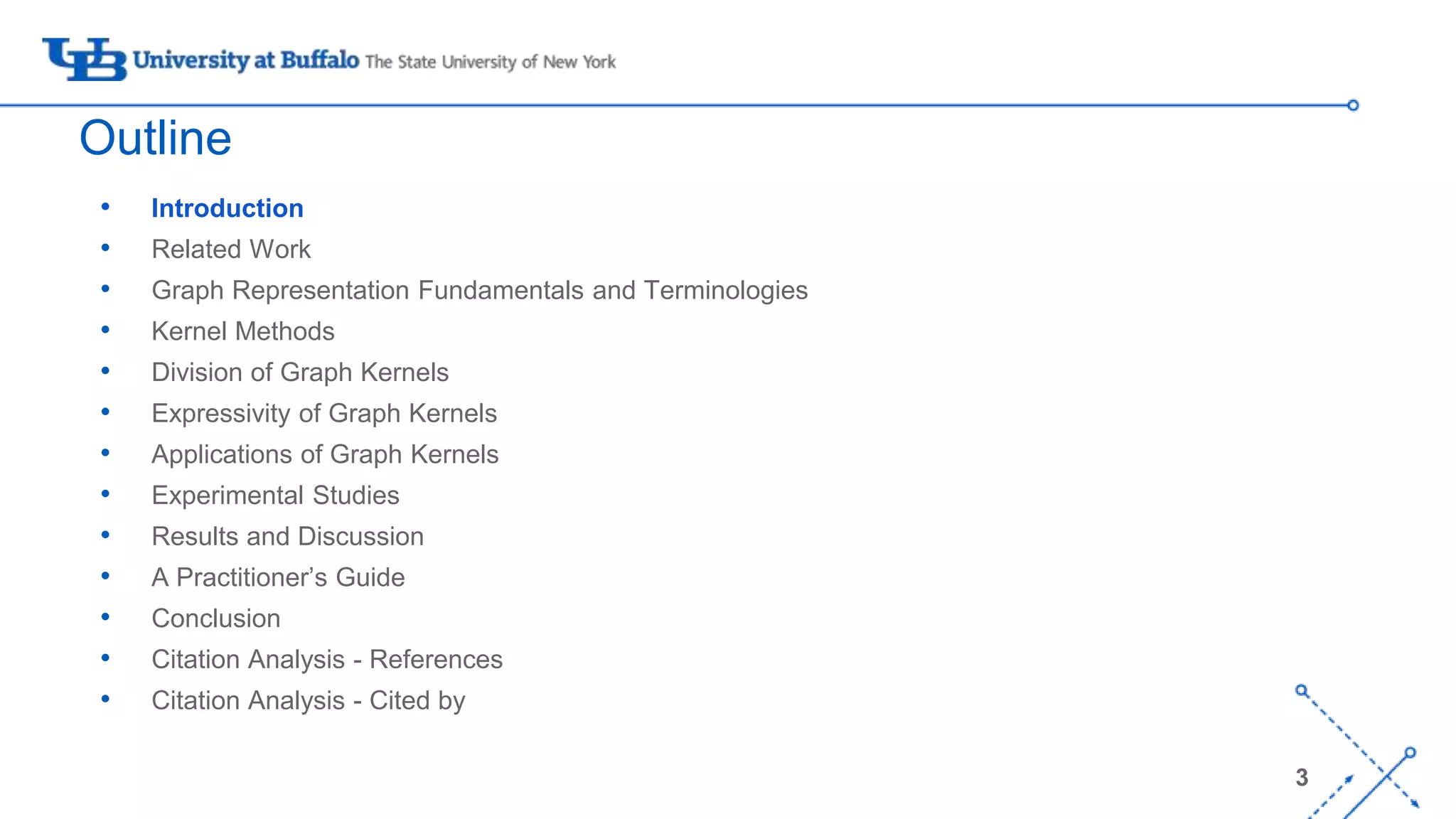Image resolution: width=1456 pixels, height=819 pixels.
Task: Click the circle endpoint of header line
Action: (x=1353, y=105)
